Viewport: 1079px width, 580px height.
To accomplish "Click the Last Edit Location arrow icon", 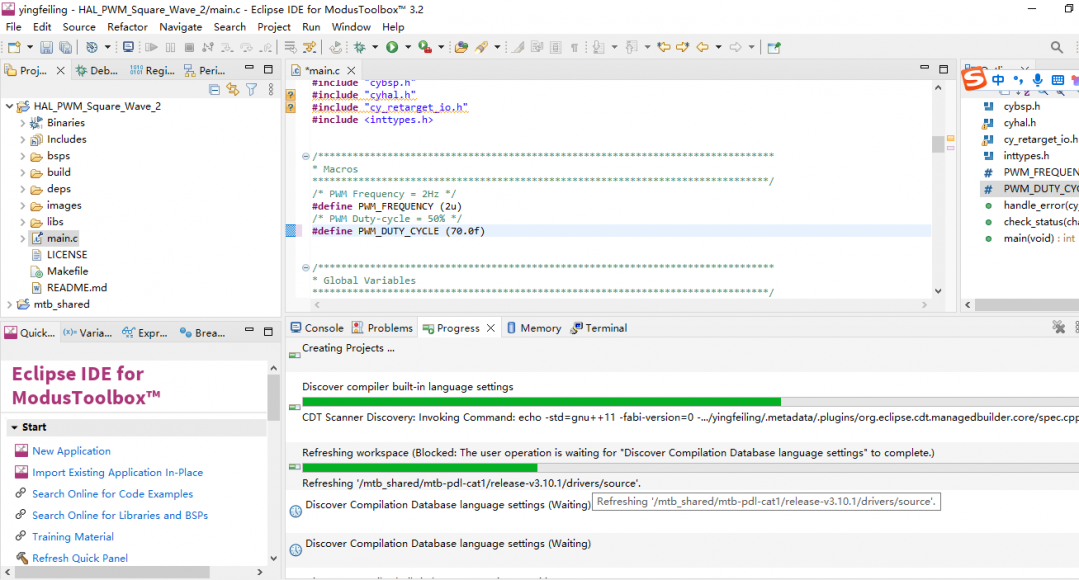I will [663, 47].
